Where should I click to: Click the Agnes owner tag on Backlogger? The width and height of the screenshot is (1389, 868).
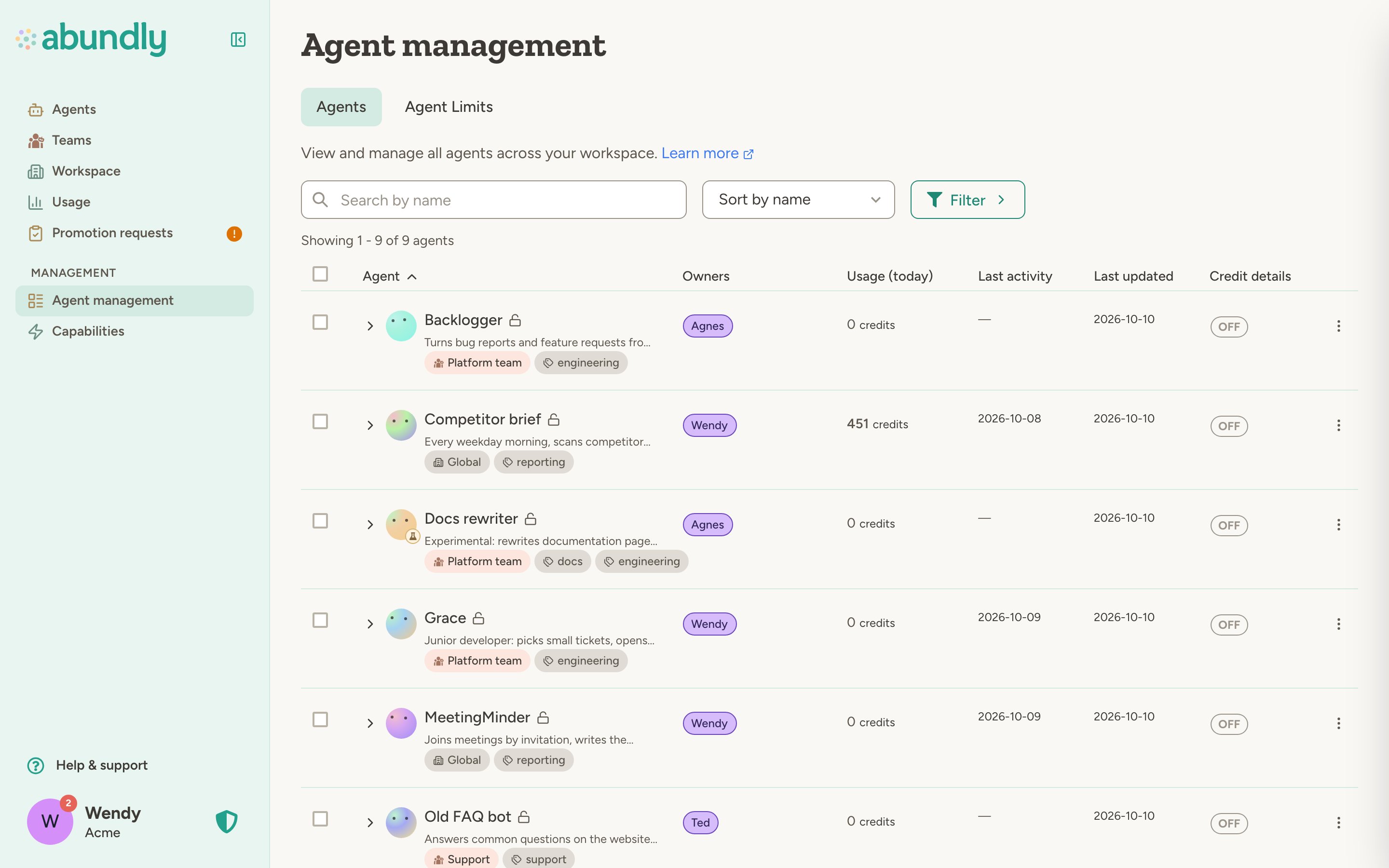pos(707,326)
